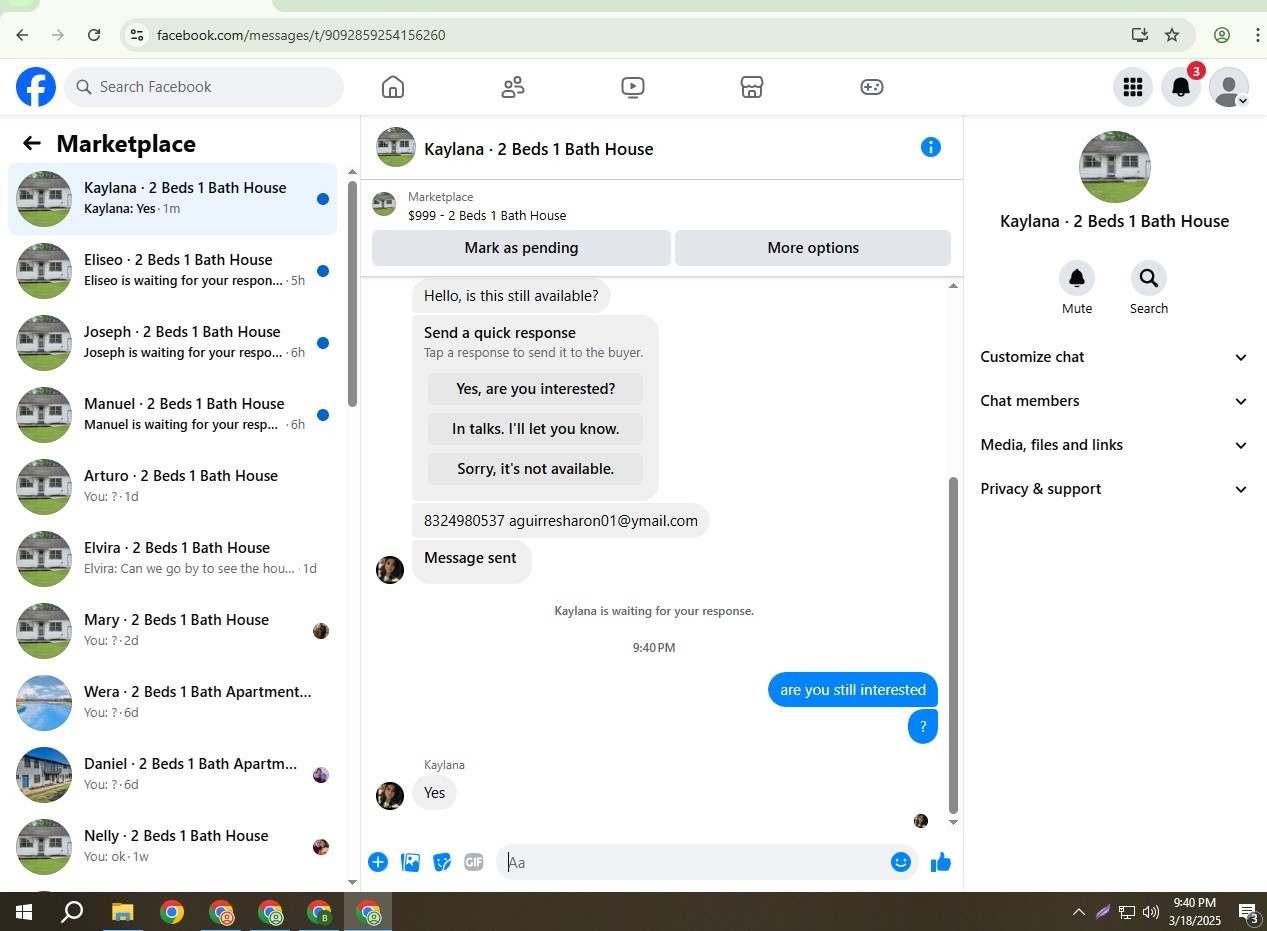Viewport: 1267px width, 931px height.
Task: Open the Gaming controller icon
Action: (x=872, y=87)
